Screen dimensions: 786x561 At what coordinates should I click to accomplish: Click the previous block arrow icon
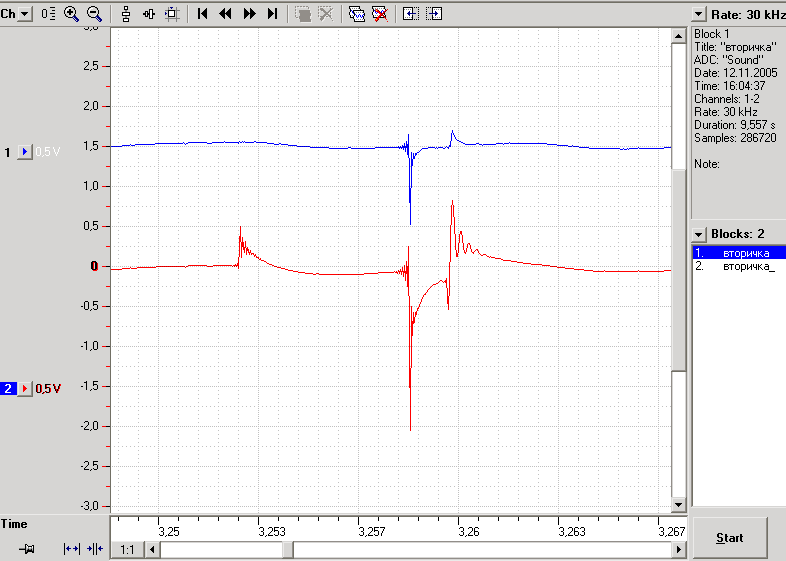(x=411, y=14)
